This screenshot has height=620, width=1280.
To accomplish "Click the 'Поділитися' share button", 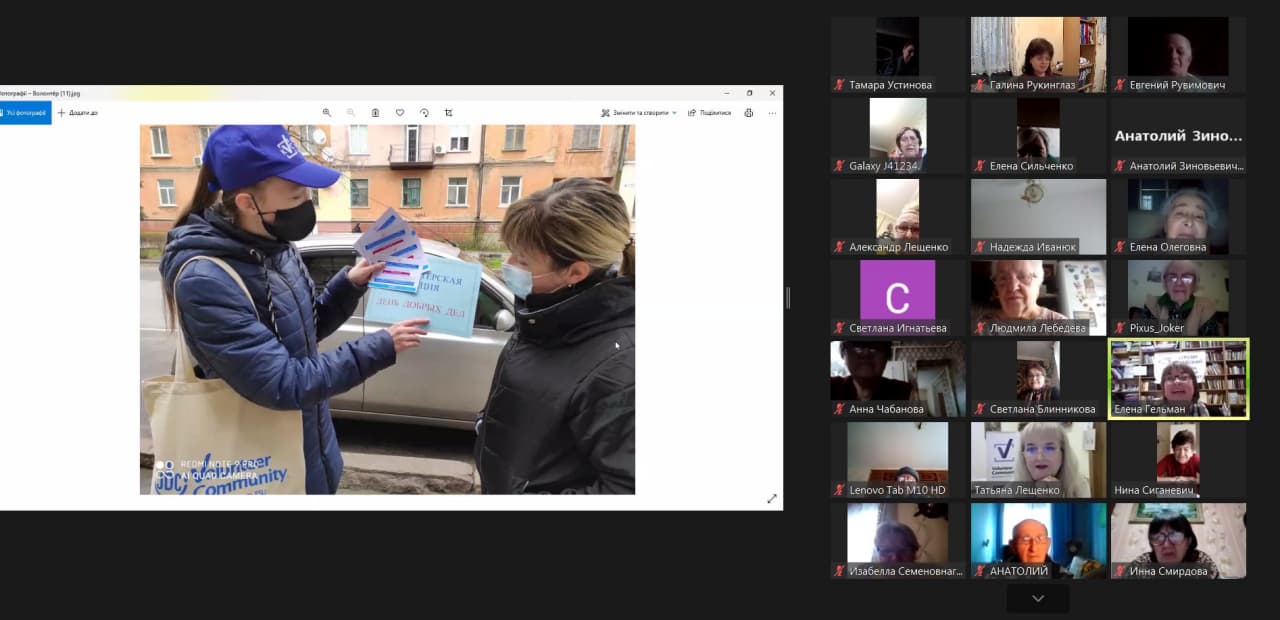I will 709,113.
